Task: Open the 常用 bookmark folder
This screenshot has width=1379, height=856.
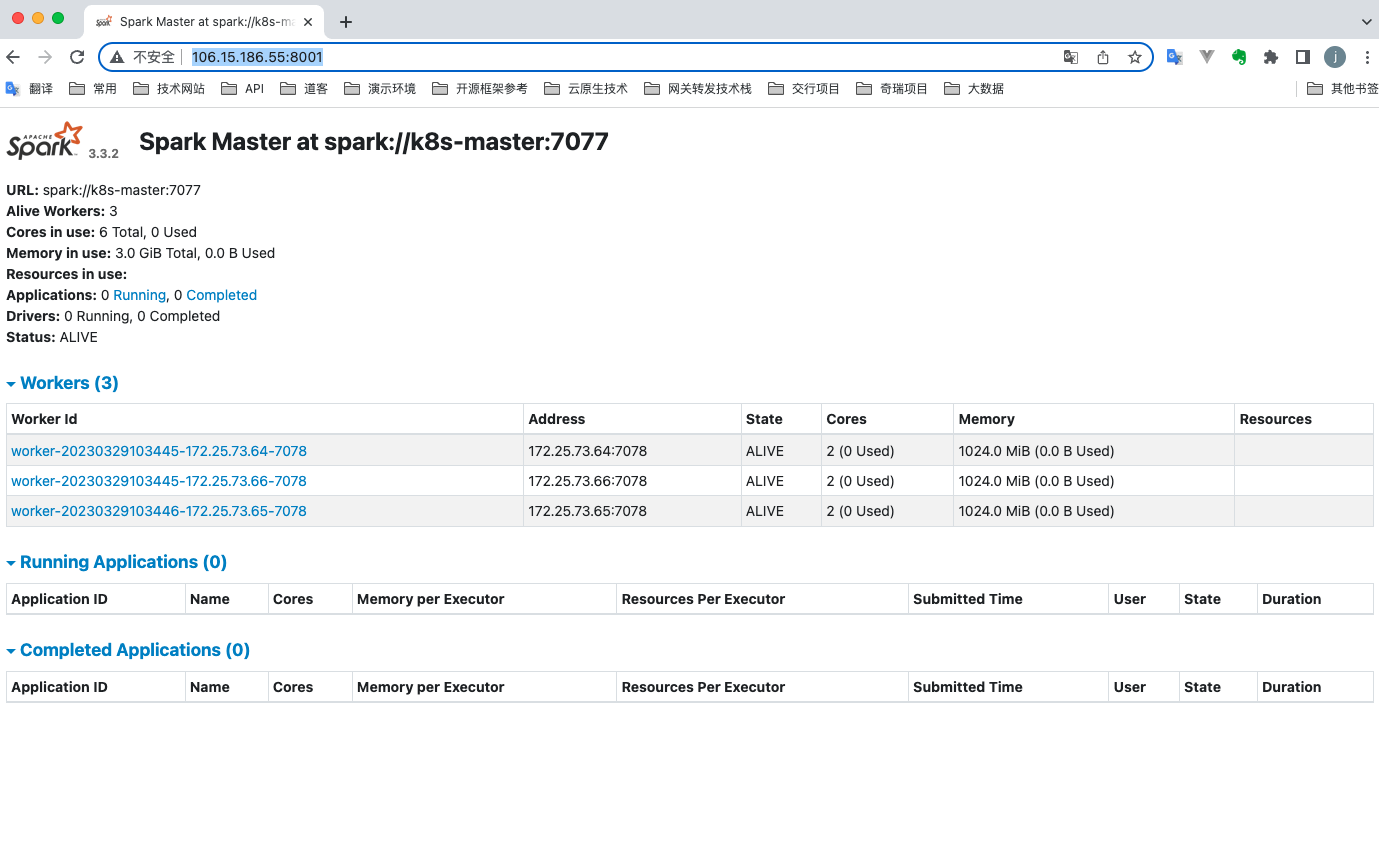Action: [93, 89]
